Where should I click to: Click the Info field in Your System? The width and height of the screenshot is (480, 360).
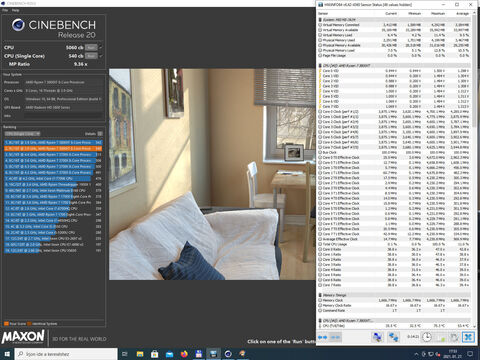(x=63, y=116)
